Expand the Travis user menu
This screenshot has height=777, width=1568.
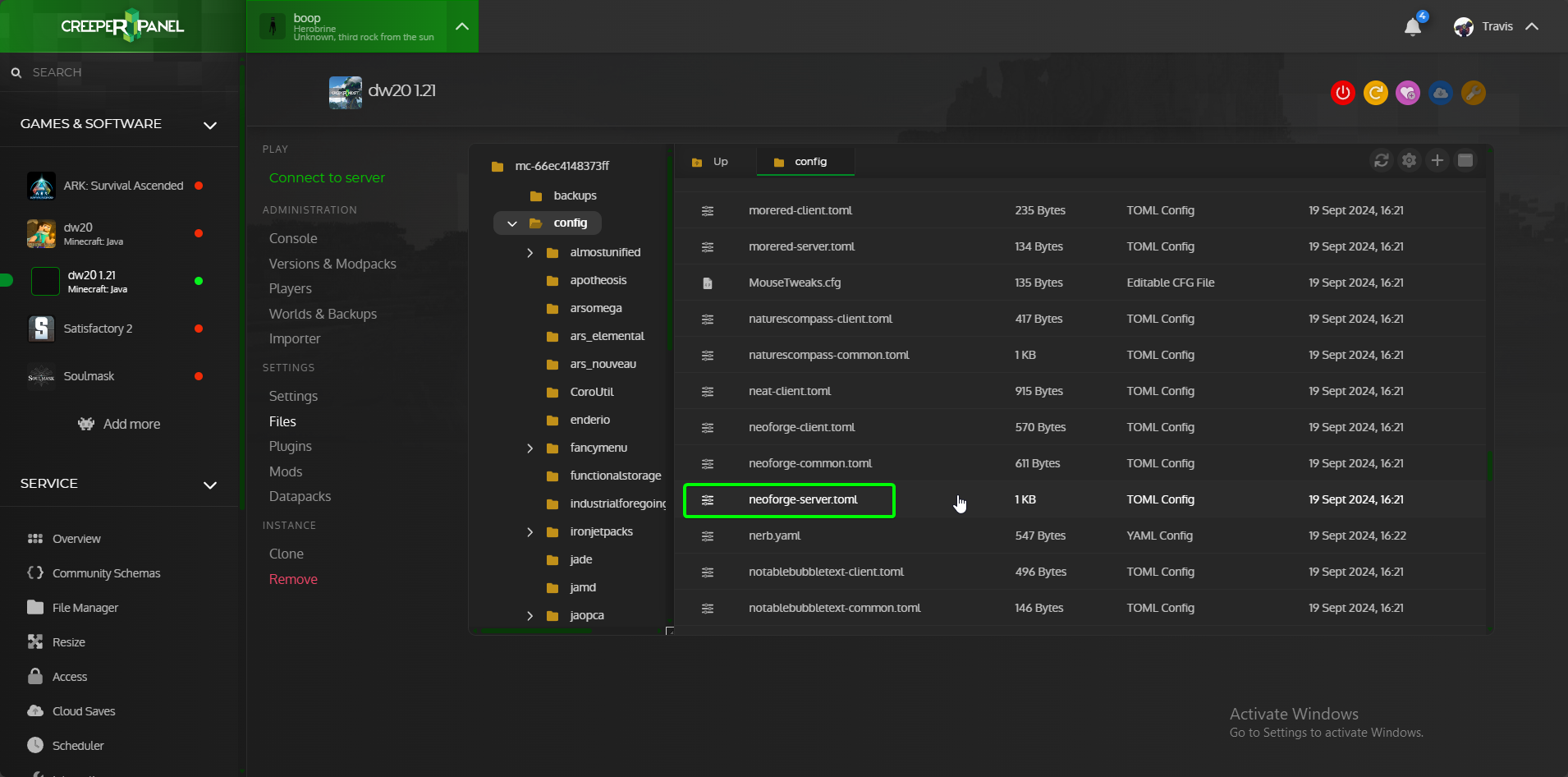point(1532,26)
